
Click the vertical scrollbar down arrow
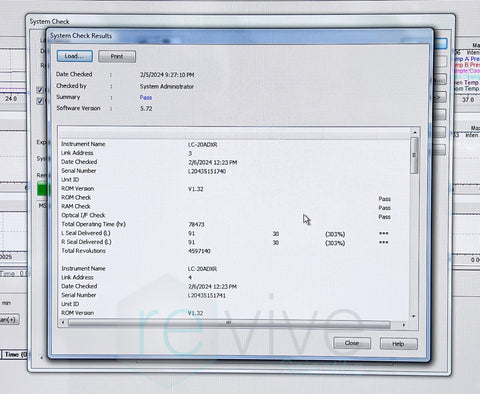(414, 316)
